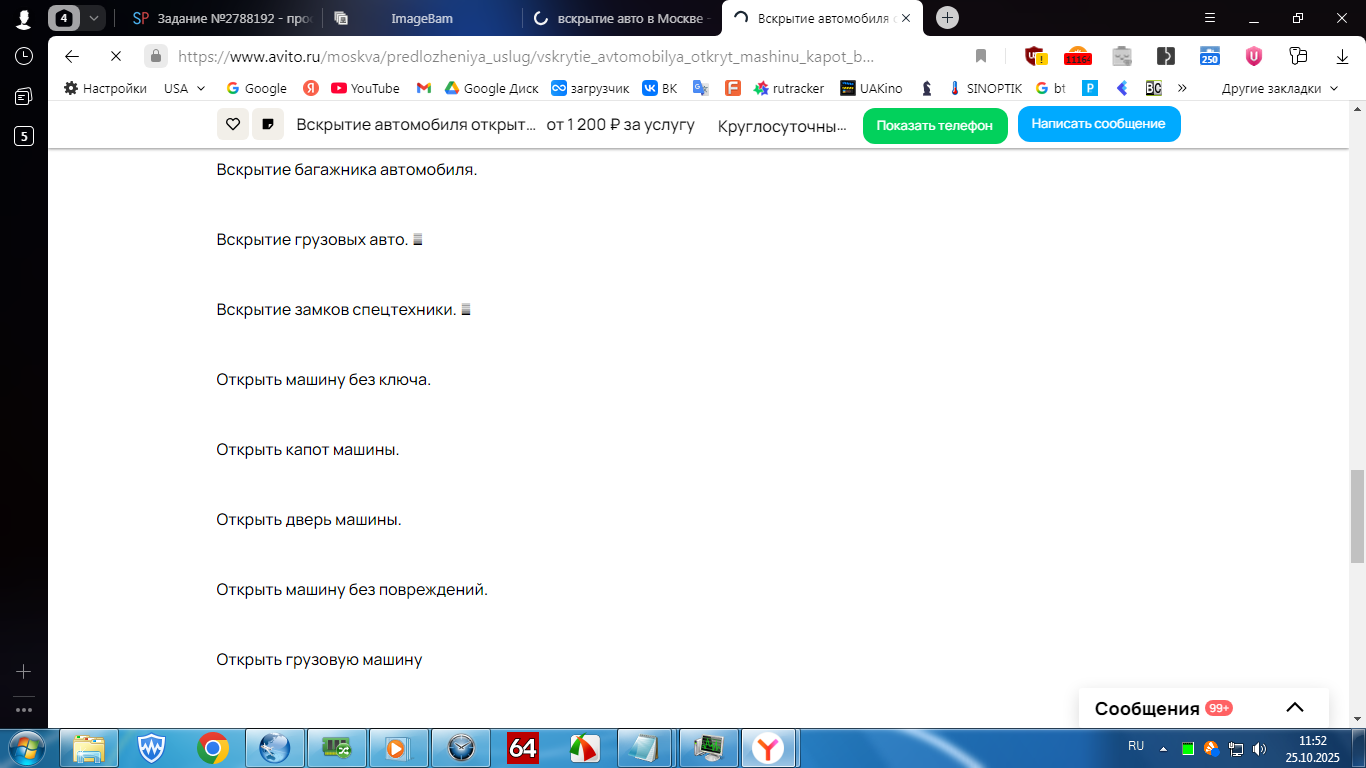
Task: Click the Написать сообщение button
Action: 1099,124
